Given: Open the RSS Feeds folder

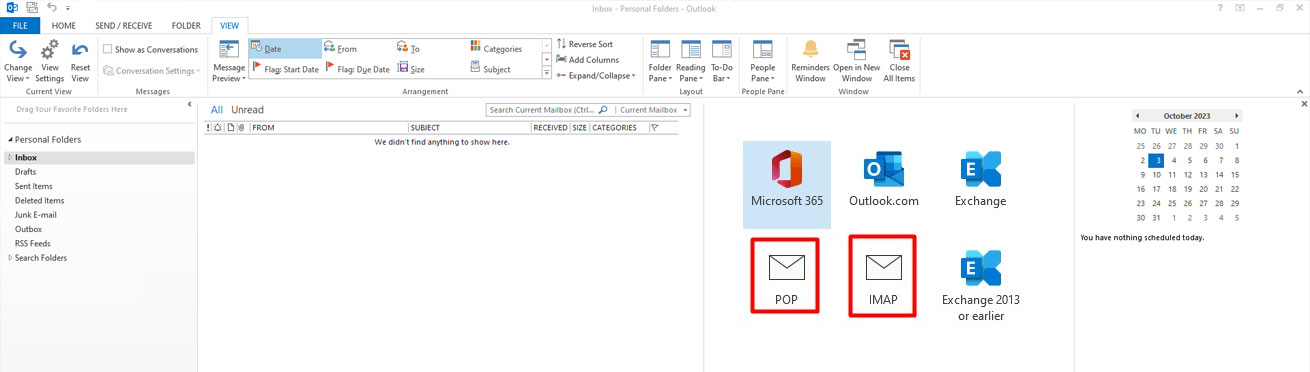Looking at the screenshot, I should click(33, 243).
